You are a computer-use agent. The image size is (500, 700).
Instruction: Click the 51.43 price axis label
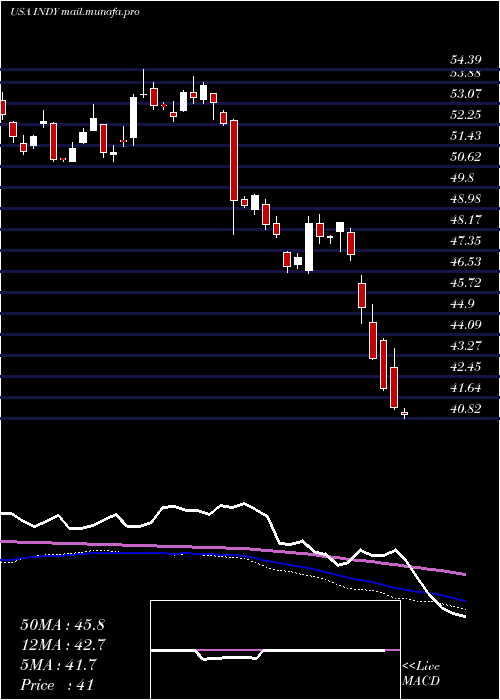click(465, 136)
